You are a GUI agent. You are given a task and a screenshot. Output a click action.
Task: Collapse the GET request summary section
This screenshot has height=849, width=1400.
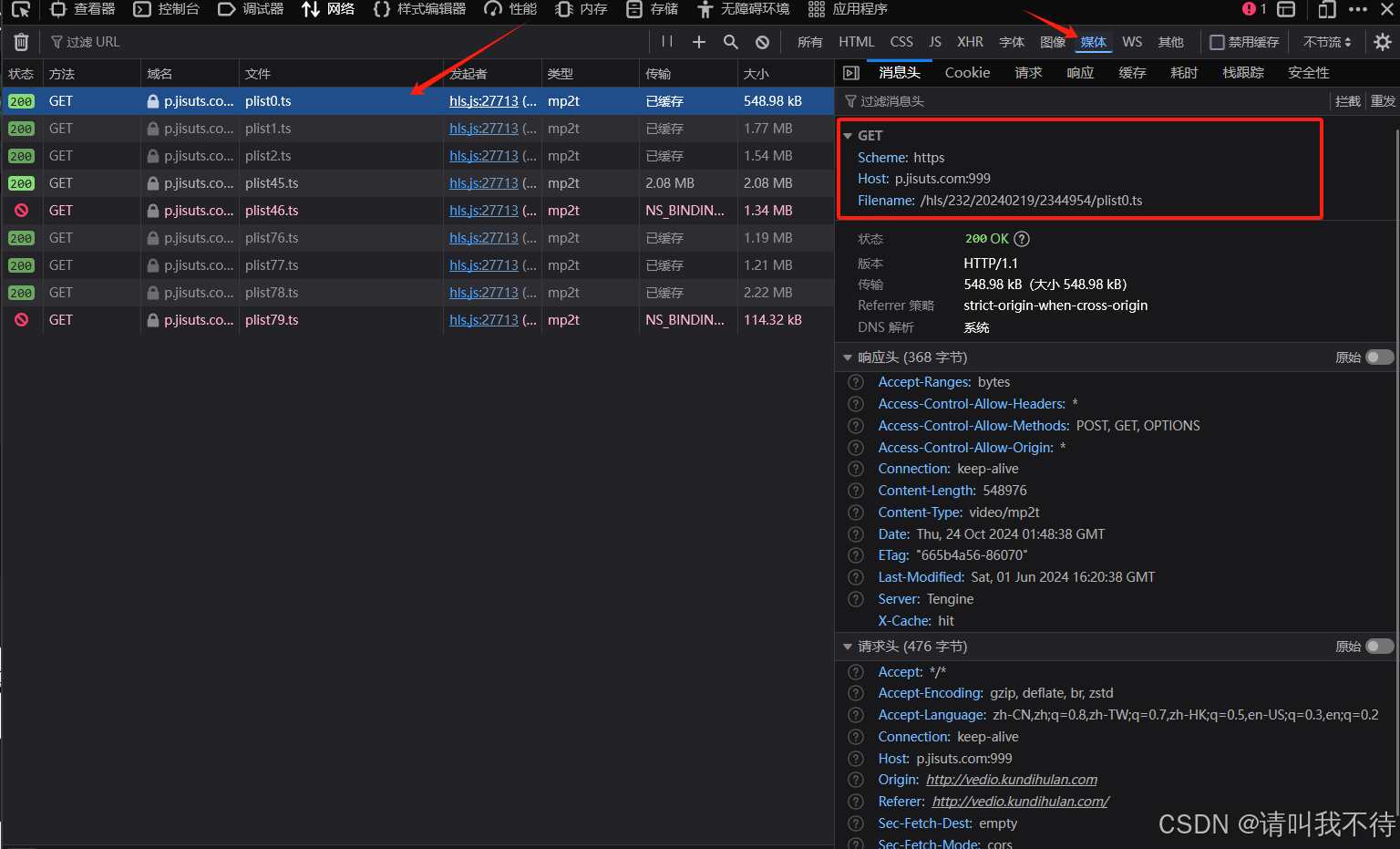(848, 136)
